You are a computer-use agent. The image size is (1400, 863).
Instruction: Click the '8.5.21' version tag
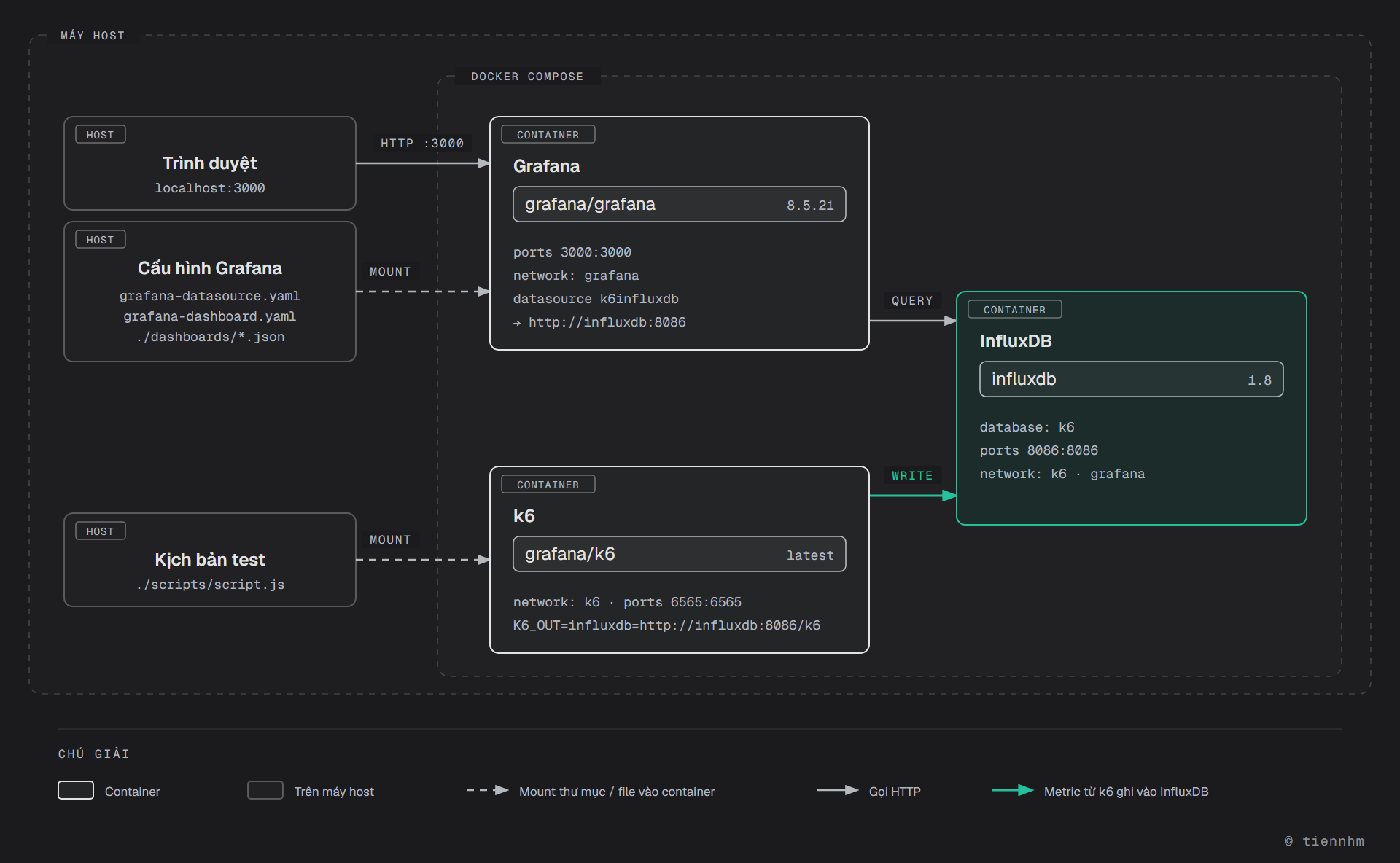pyautogui.click(x=810, y=206)
